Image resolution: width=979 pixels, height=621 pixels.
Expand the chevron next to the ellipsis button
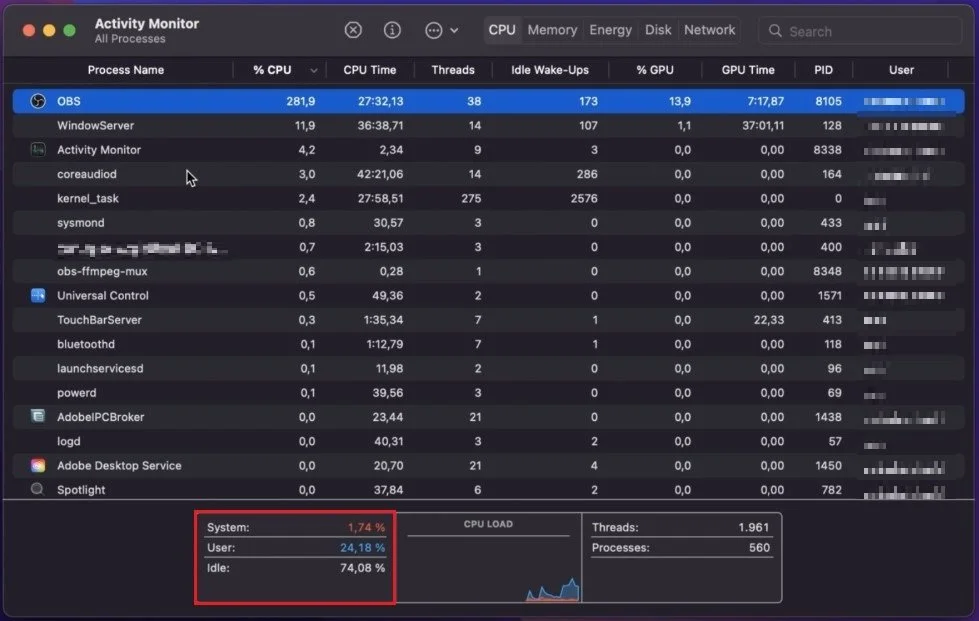[x=454, y=30]
